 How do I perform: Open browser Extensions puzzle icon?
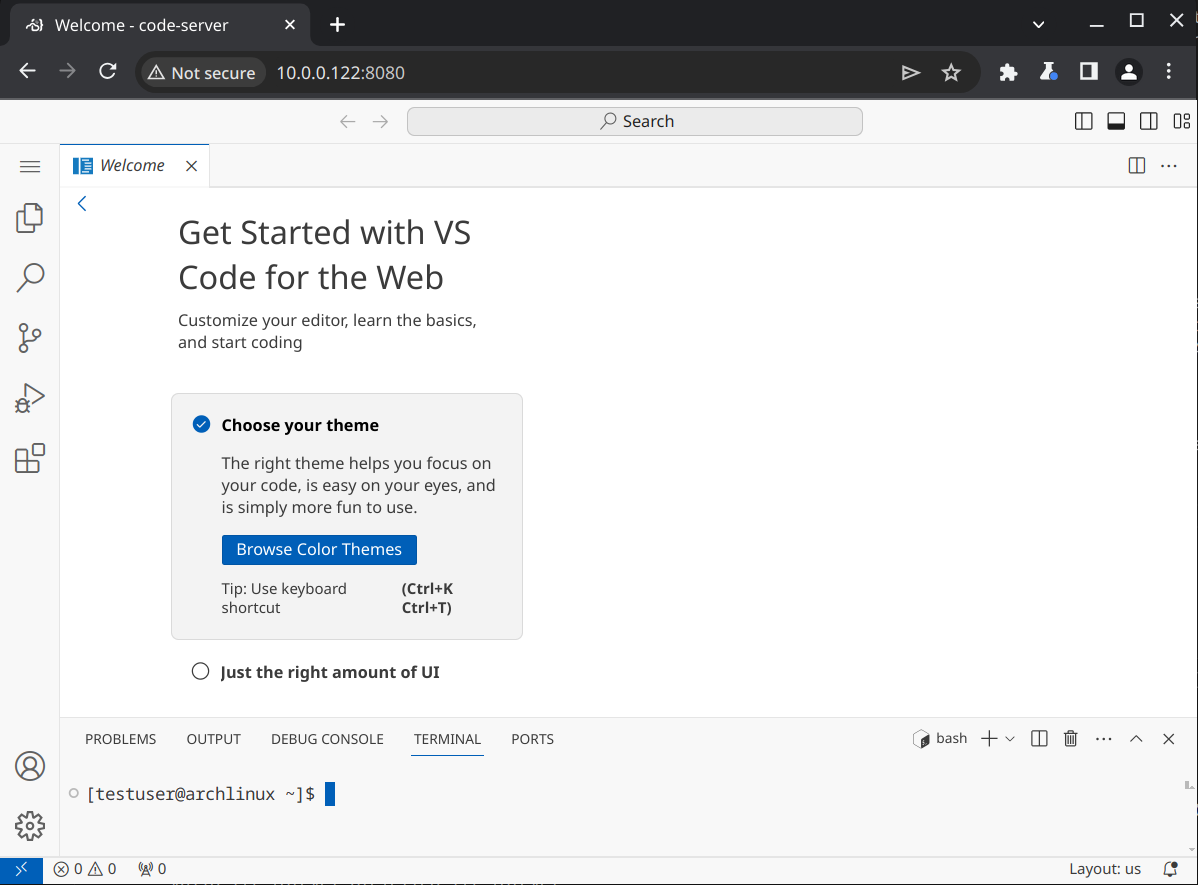click(x=1009, y=73)
